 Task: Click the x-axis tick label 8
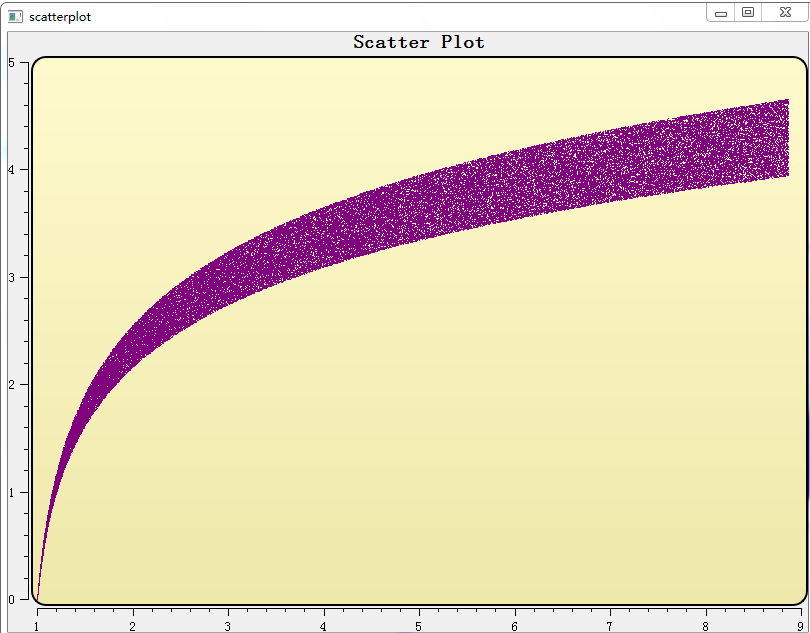pyautogui.click(x=705, y=626)
